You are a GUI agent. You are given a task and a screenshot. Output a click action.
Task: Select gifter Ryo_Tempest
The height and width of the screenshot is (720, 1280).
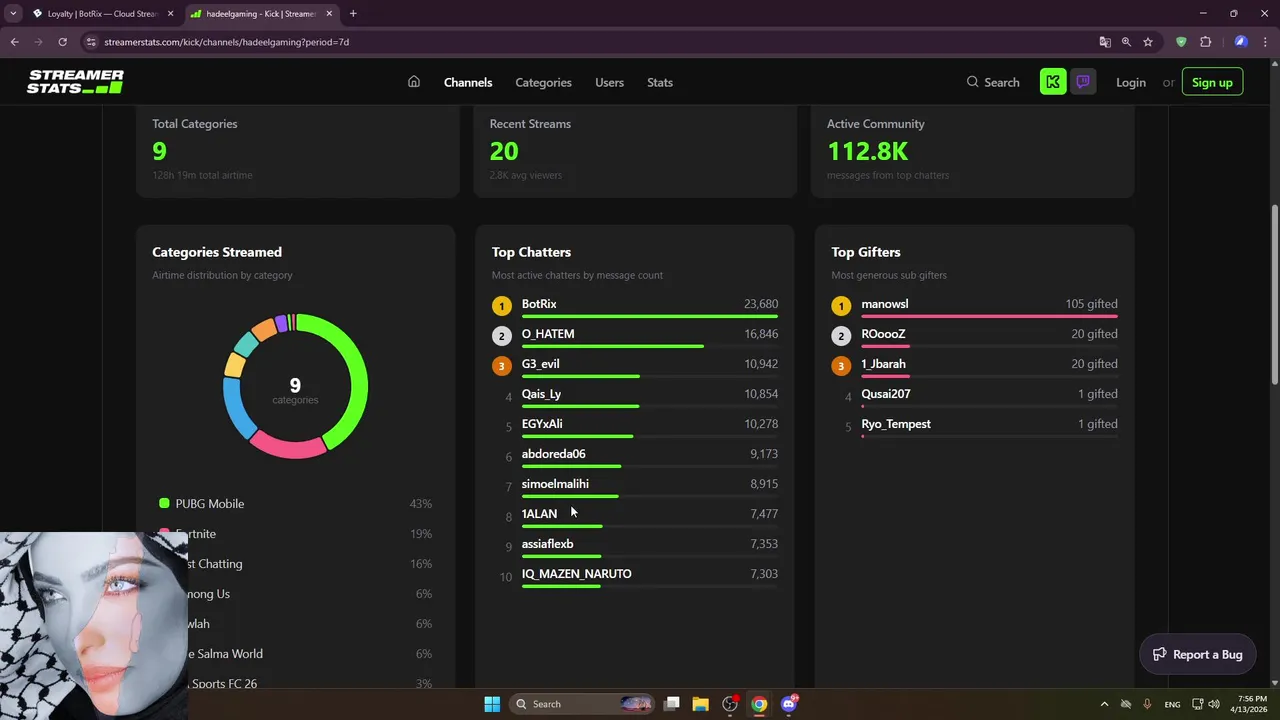[x=896, y=424]
